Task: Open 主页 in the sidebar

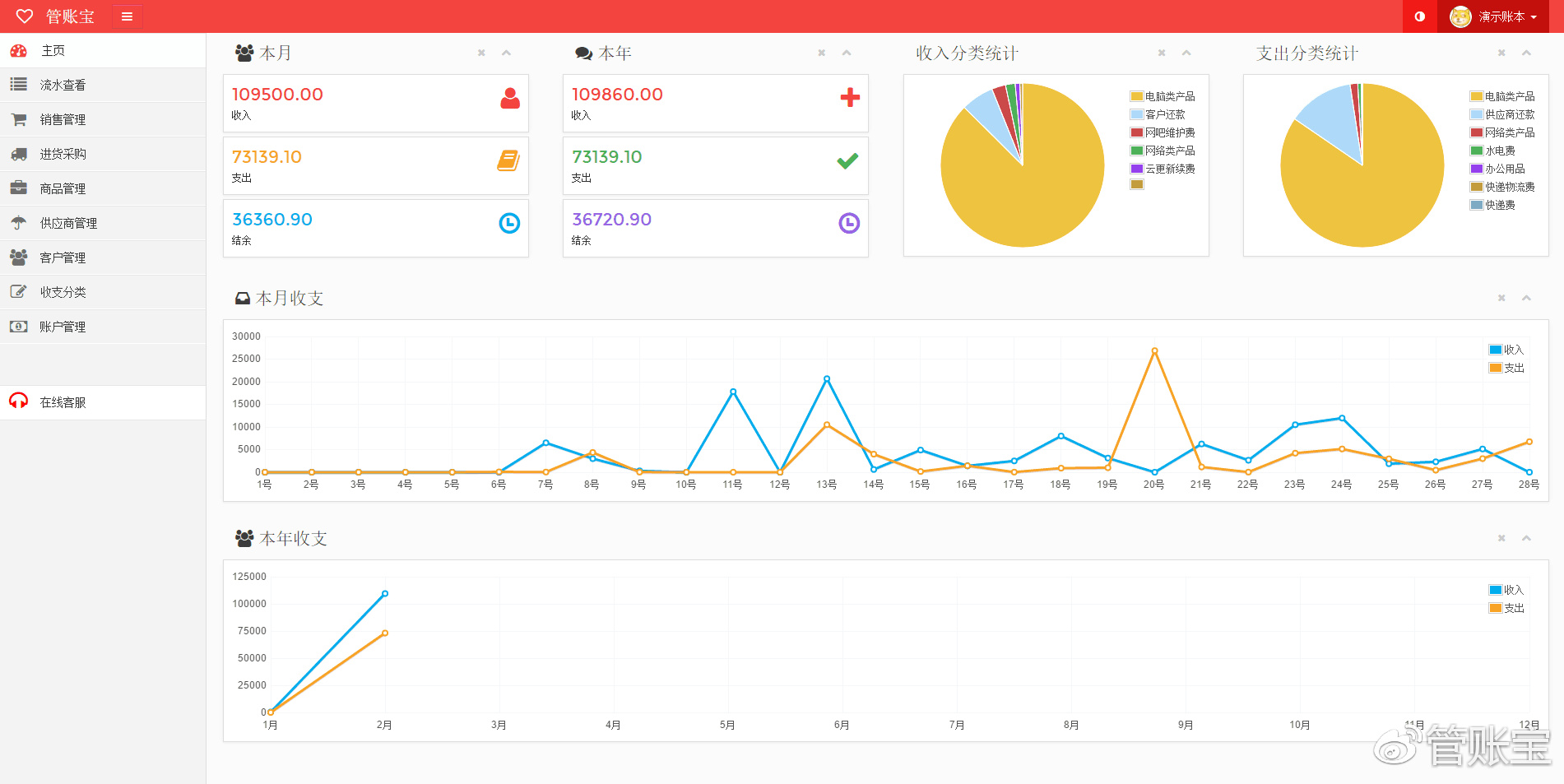Action: [103, 50]
